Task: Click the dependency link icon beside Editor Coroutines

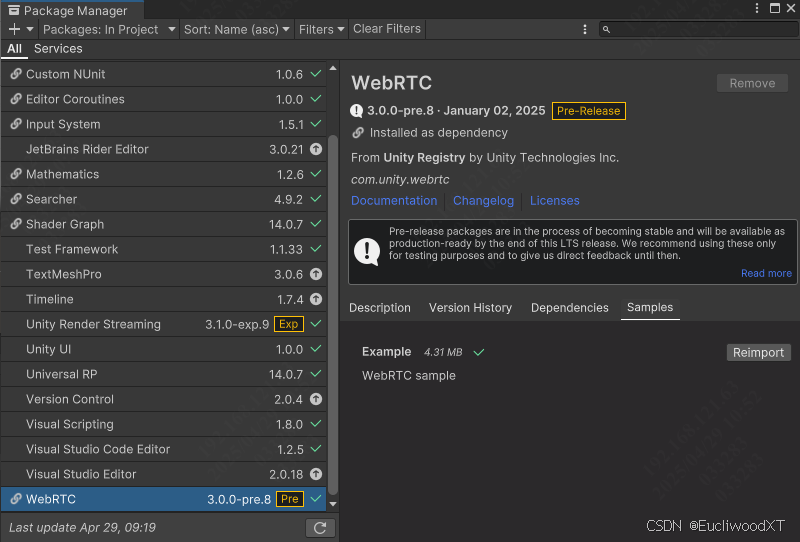Action: point(16,99)
